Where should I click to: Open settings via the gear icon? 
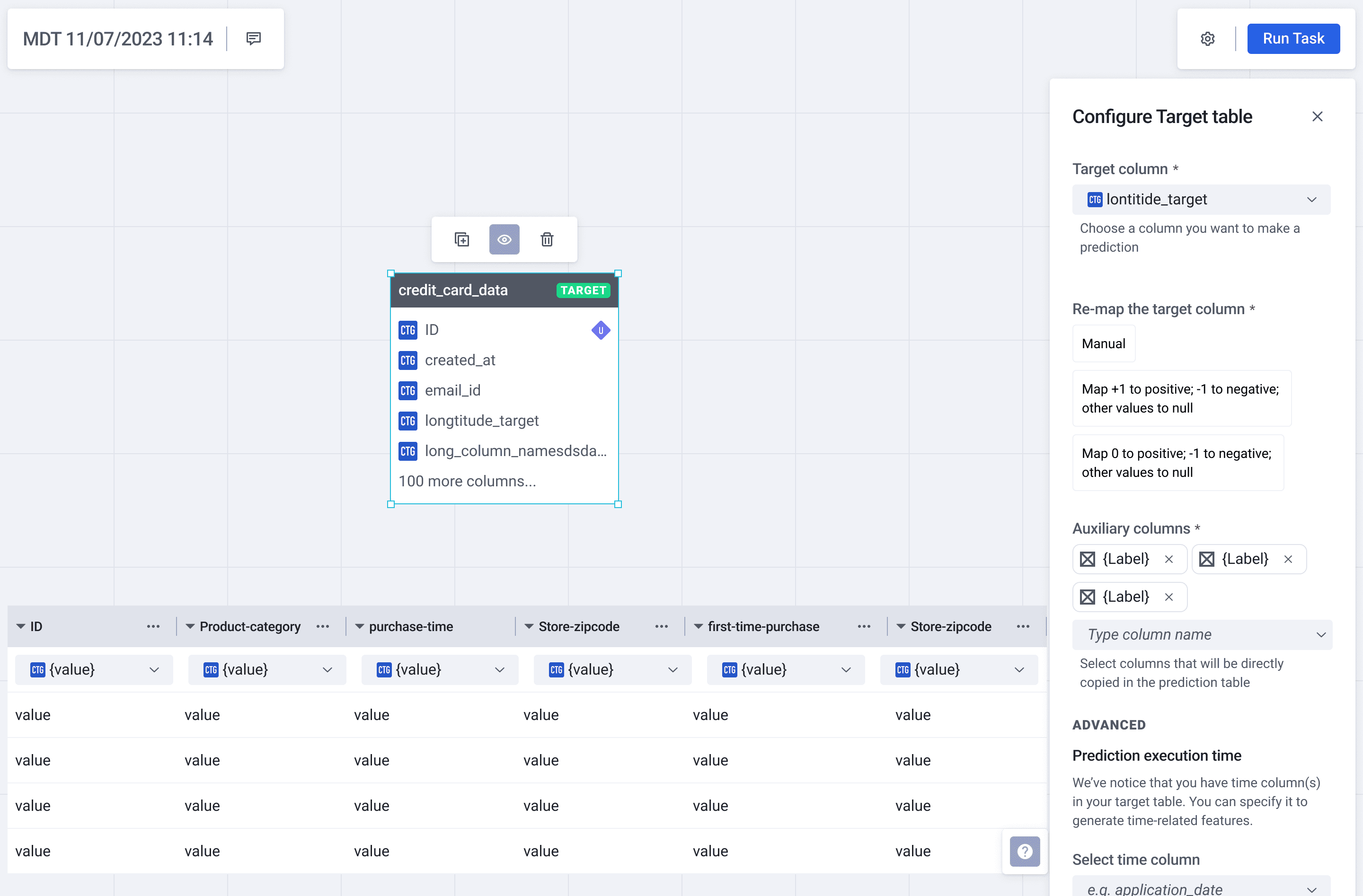(1207, 38)
